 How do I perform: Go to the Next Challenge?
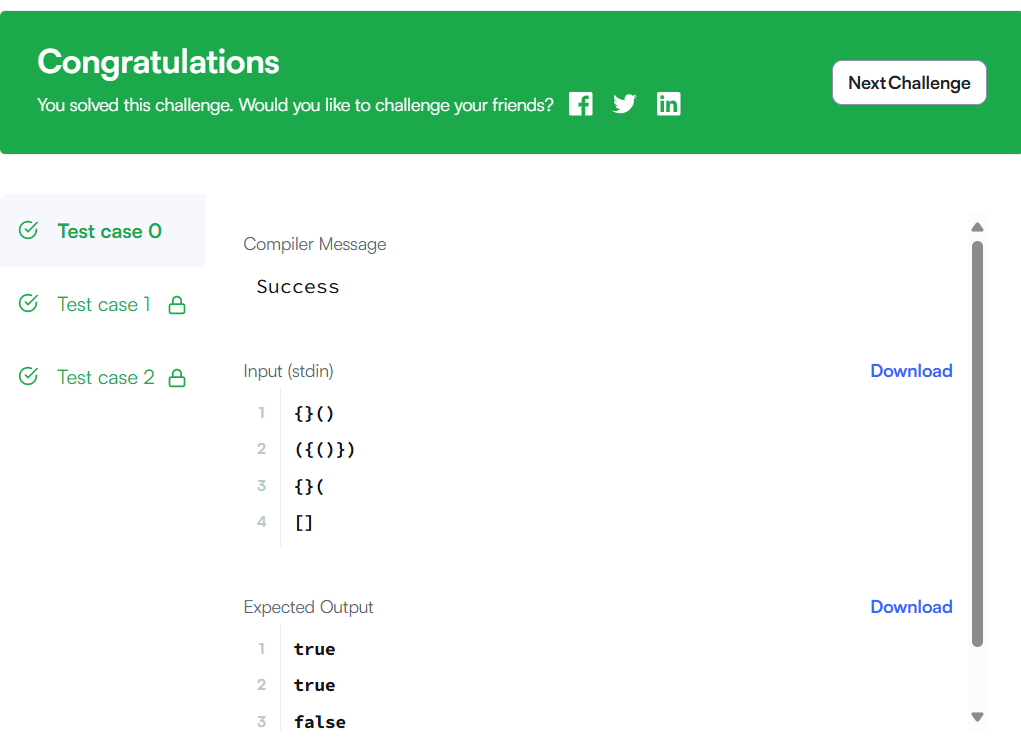pos(909,83)
